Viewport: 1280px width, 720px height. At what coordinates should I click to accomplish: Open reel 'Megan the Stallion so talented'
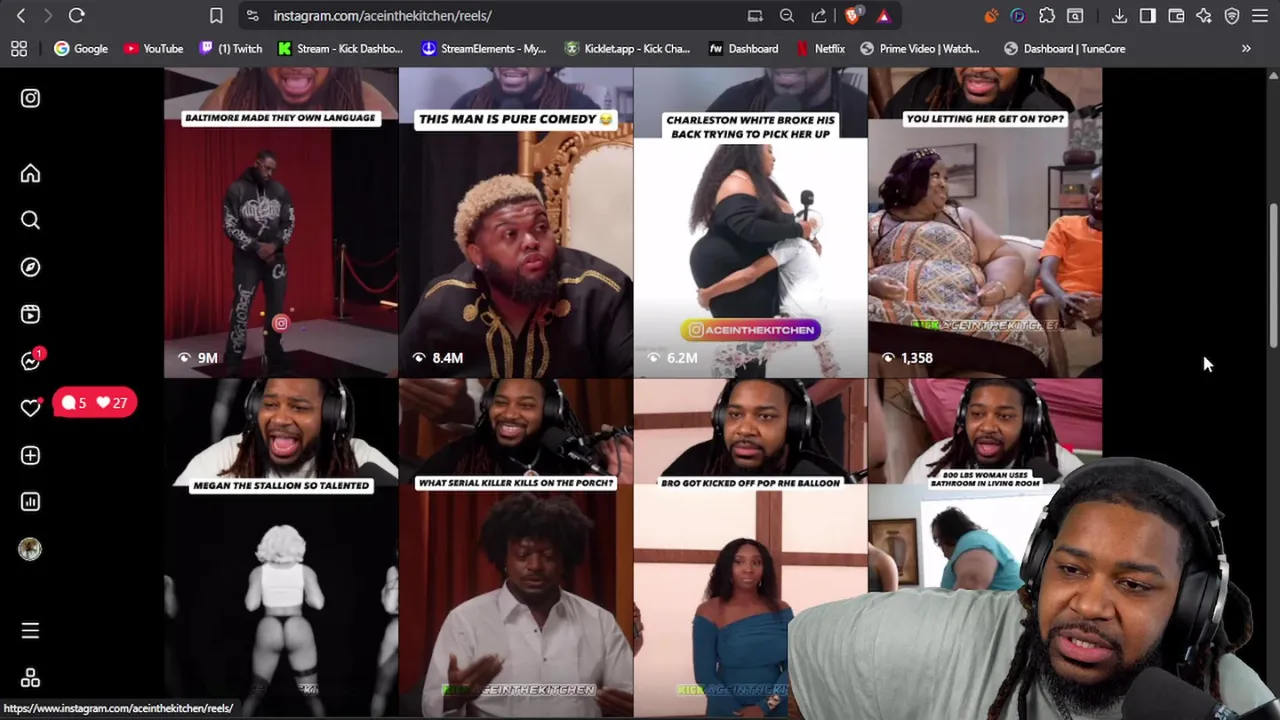pyautogui.click(x=281, y=548)
